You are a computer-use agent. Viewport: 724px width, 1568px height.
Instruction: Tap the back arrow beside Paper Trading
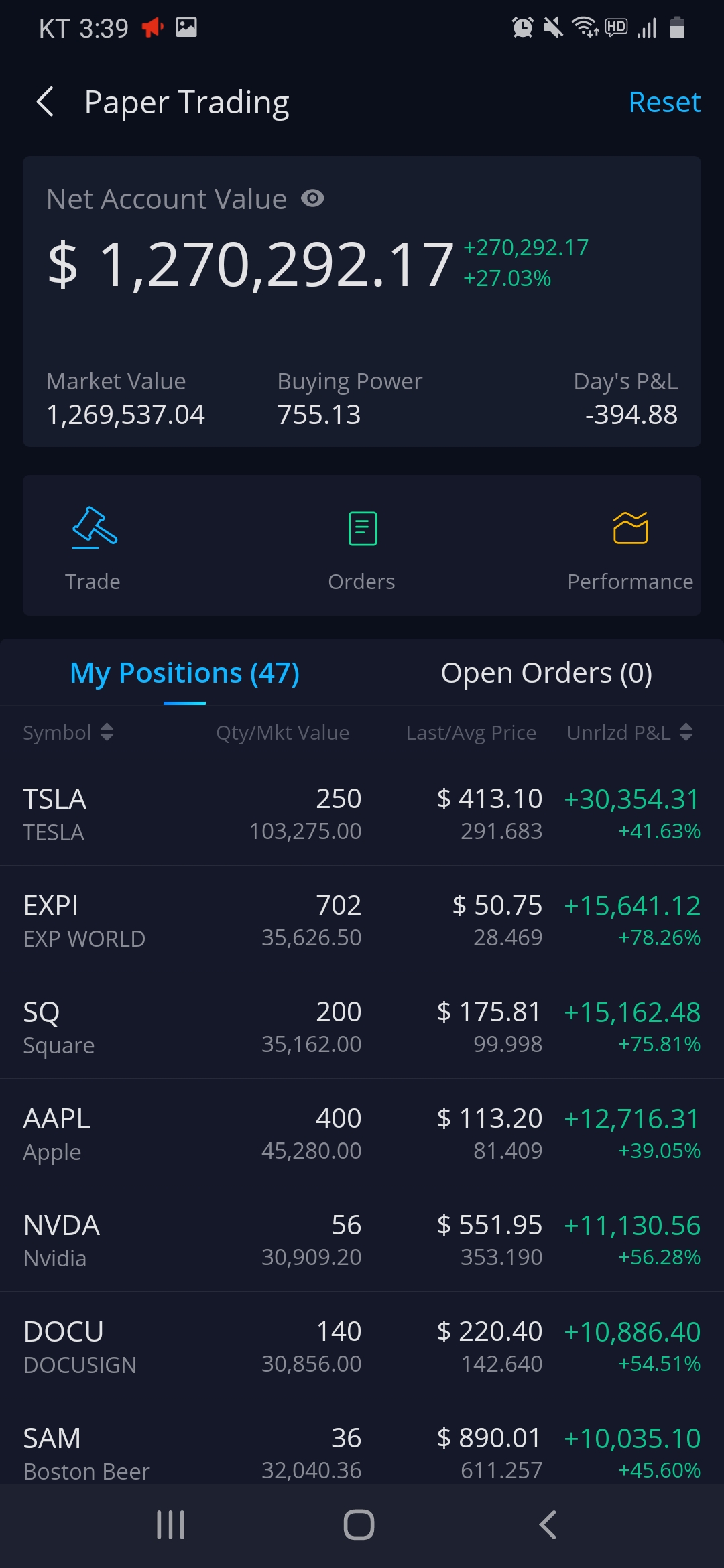tap(45, 102)
